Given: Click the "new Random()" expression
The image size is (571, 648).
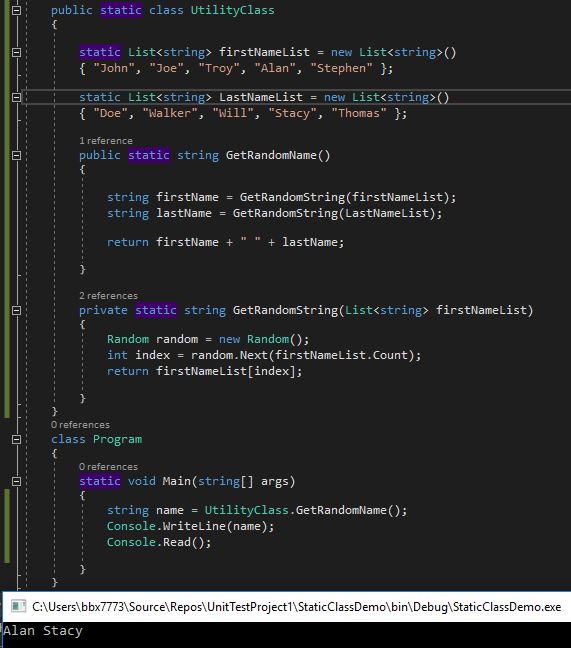Looking at the screenshot, I should (x=260, y=340).
